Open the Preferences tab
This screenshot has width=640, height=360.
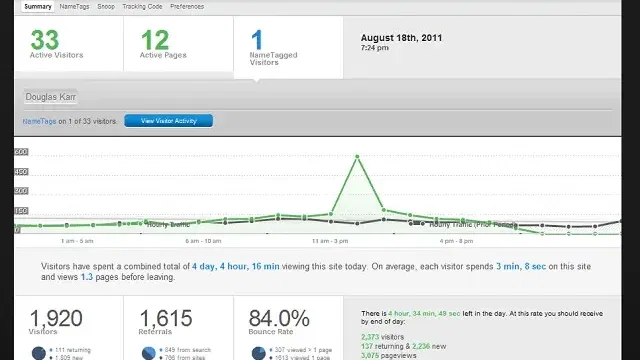pyautogui.click(x=187, y=7)
